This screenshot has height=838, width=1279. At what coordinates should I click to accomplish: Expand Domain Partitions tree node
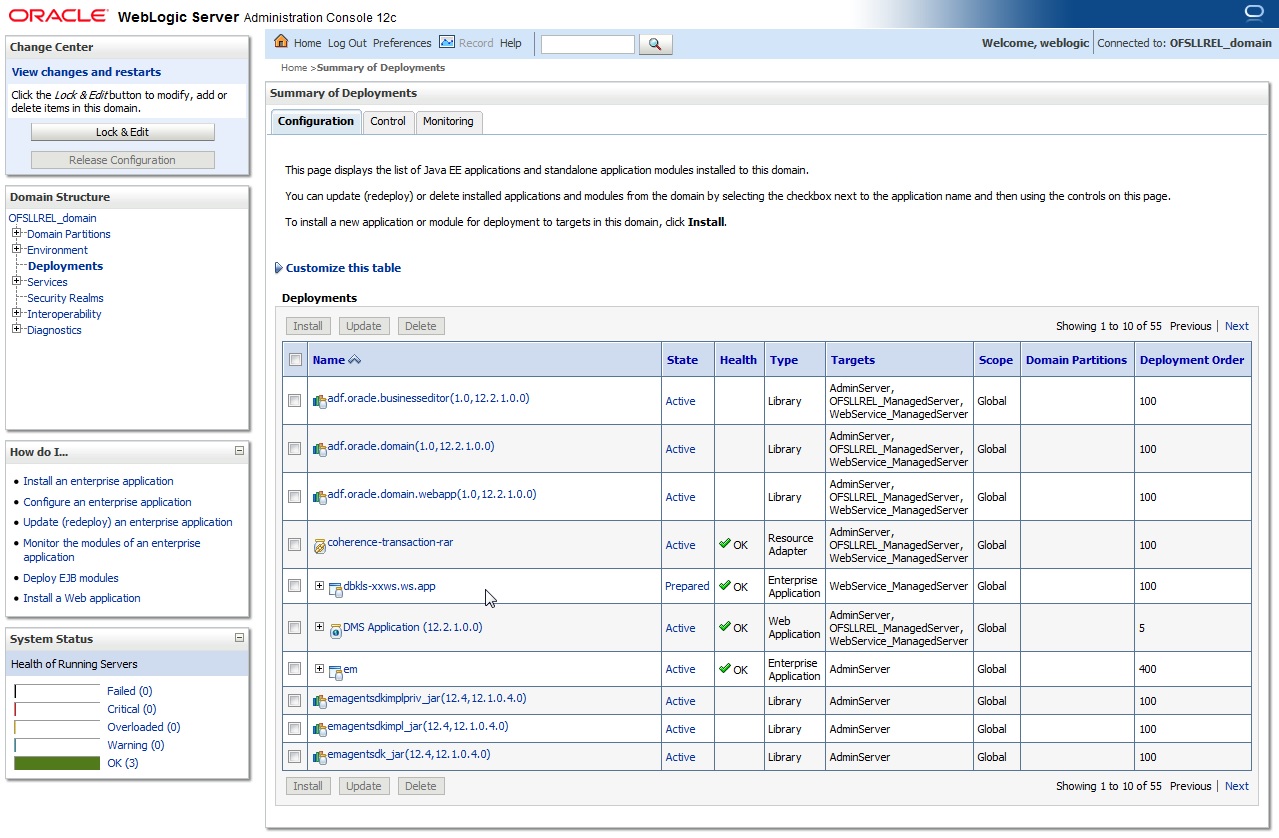point(16,233)
